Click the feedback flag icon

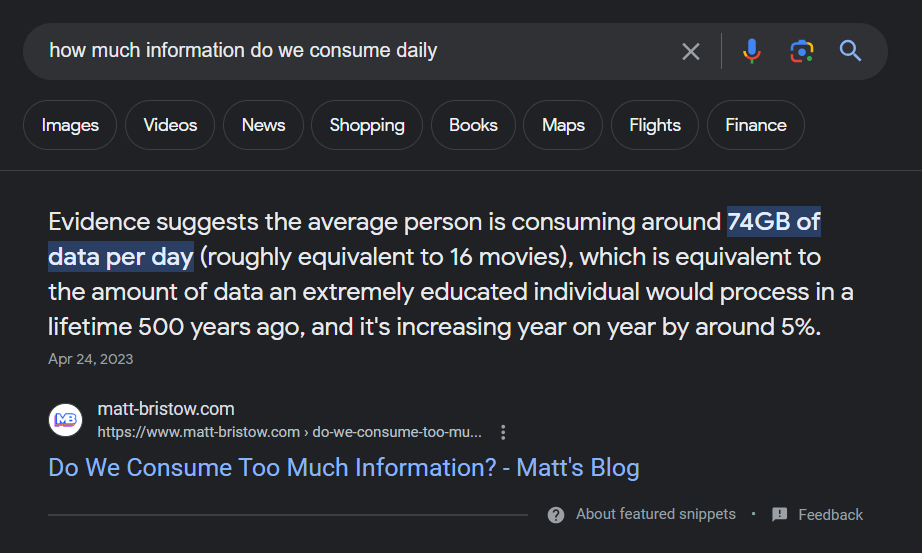(780, 514)
